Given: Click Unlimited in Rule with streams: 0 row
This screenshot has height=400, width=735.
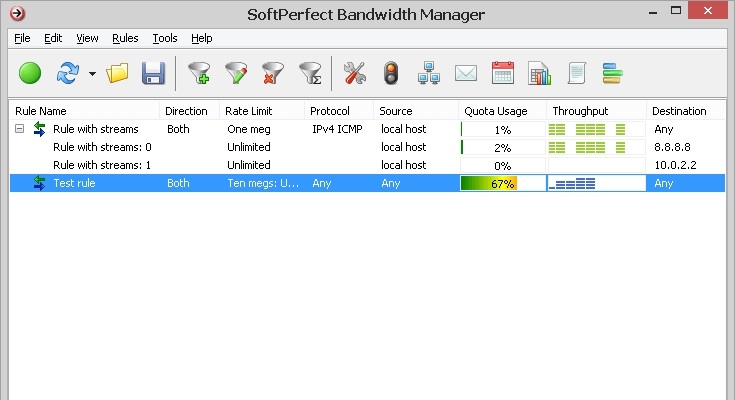Looking at the screenshot, I should tap(249, 147).
